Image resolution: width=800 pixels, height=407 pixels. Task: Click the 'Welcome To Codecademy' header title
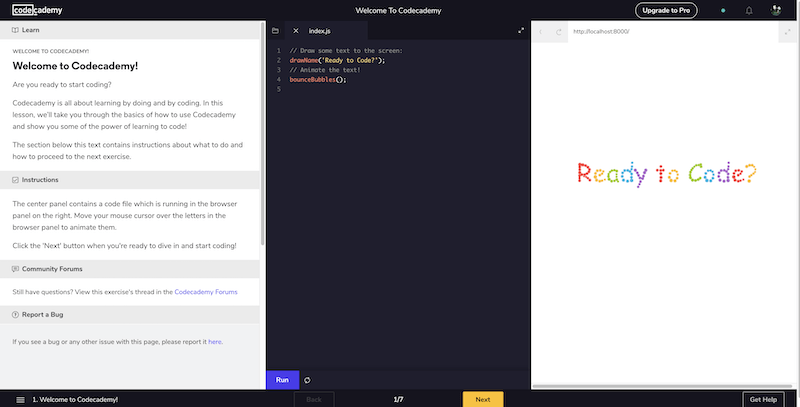(x=398, y=10)
